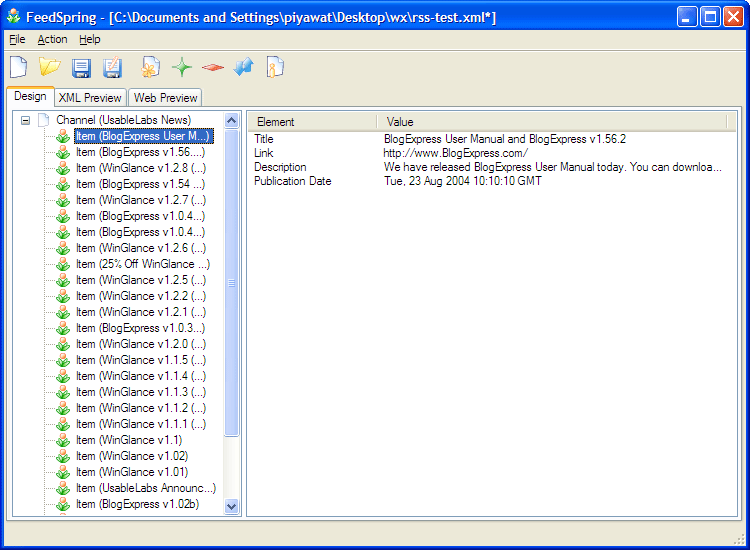Select the Link element row
The height and width of the screenshot is (550, 750).
[x=492, y=153]
